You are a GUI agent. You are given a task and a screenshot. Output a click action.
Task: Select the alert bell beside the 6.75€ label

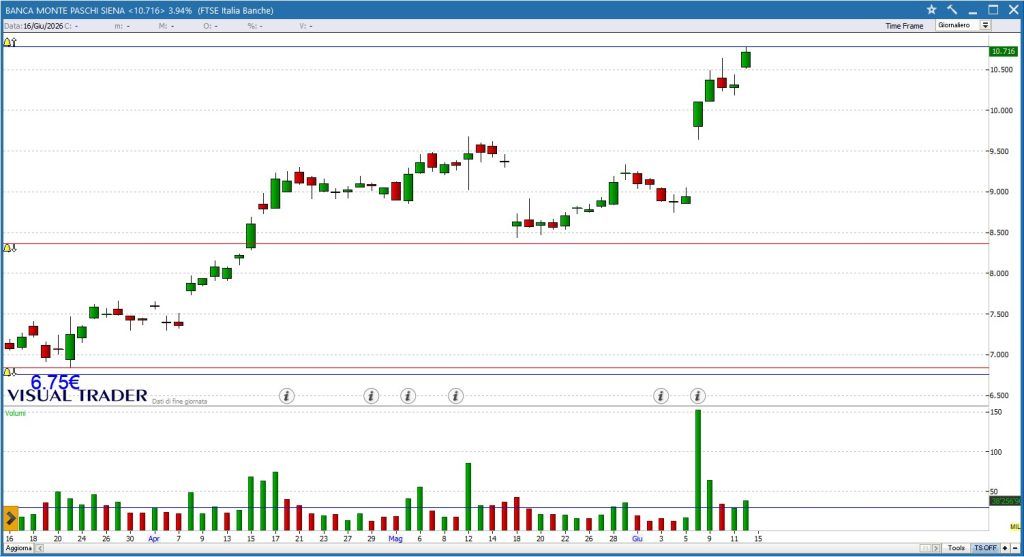point(7,372)
